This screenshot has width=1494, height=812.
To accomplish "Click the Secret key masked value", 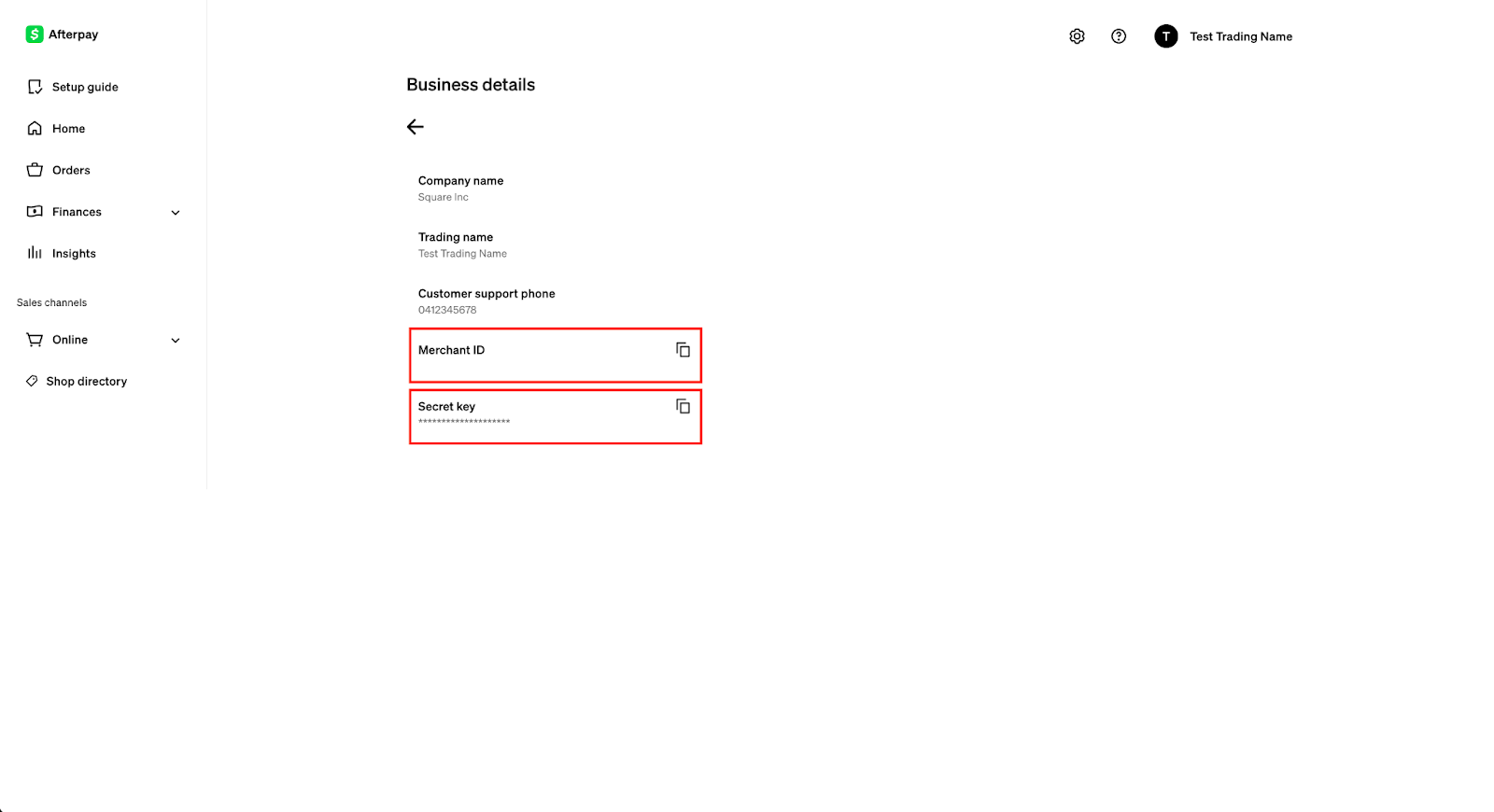I will pyautogui.click(x=464, y=422).
